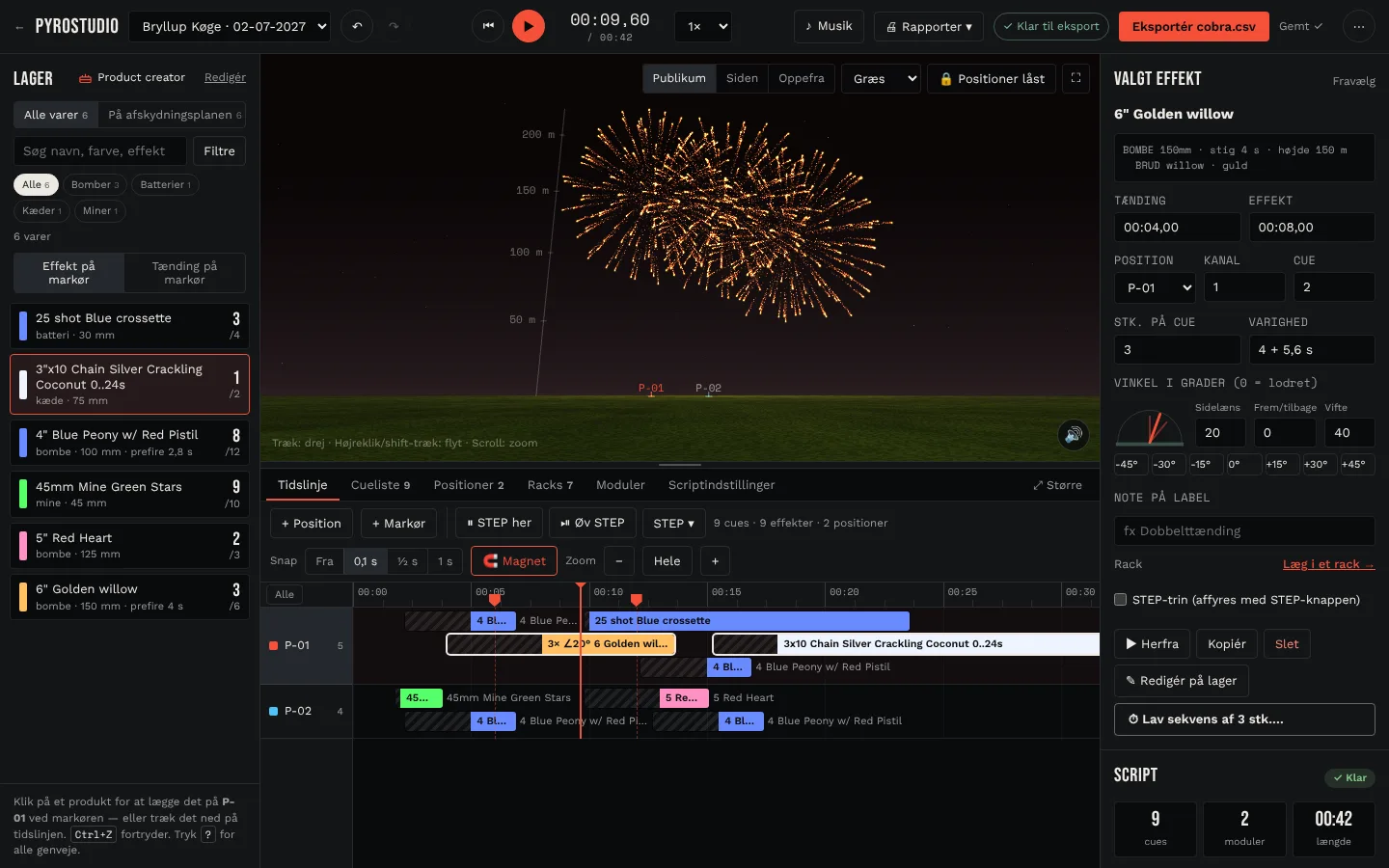Image resolution: width=1389 pixels, height=868 pixels.
Task: Filter inventory by Bomber chip
Action: tap(95, 184)
